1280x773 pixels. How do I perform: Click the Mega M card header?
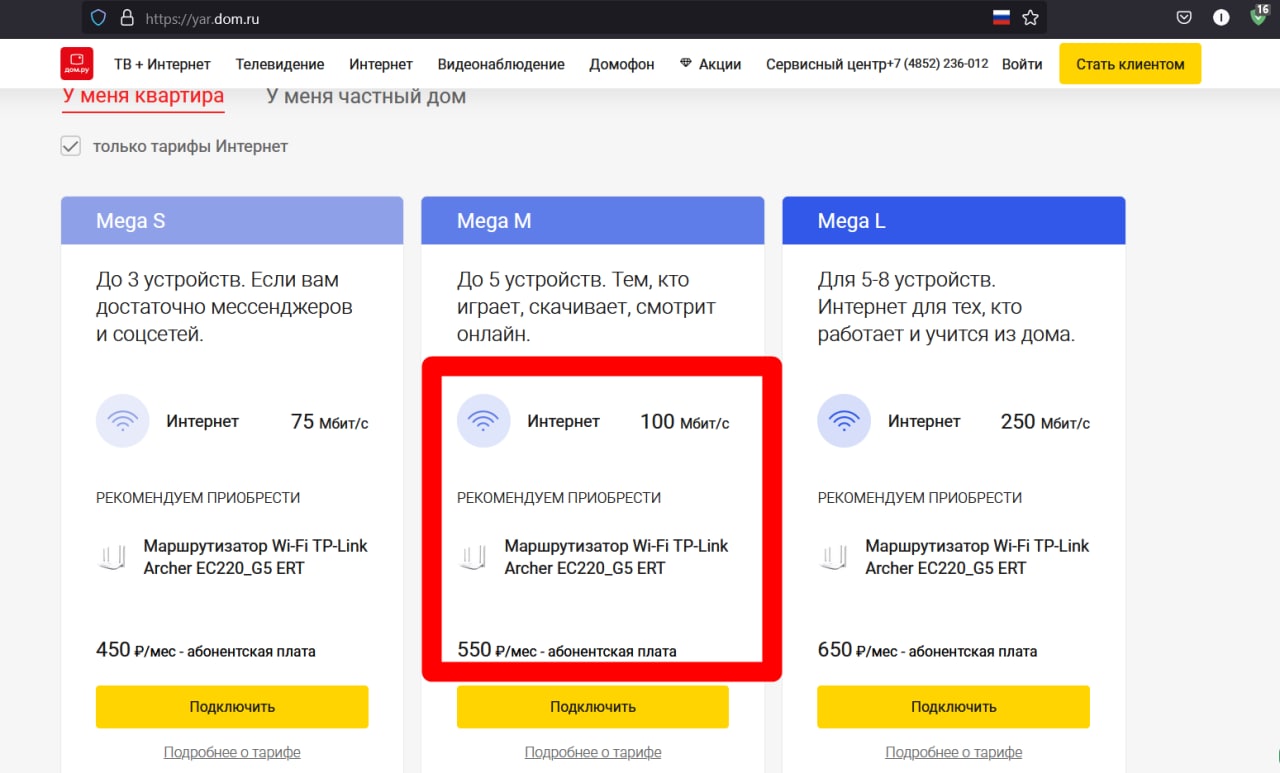click(x=593, y=221)
